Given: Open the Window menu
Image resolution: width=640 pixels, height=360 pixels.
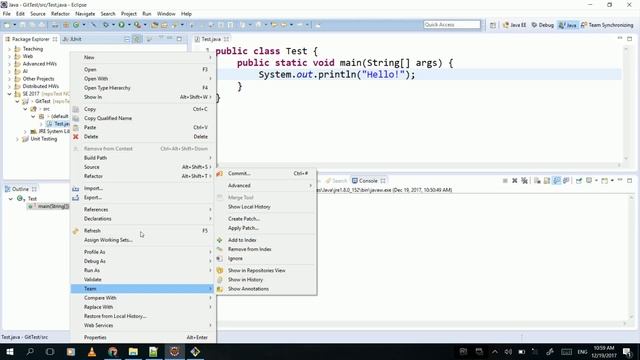Looking at the screenshot, I should (166, 13).
